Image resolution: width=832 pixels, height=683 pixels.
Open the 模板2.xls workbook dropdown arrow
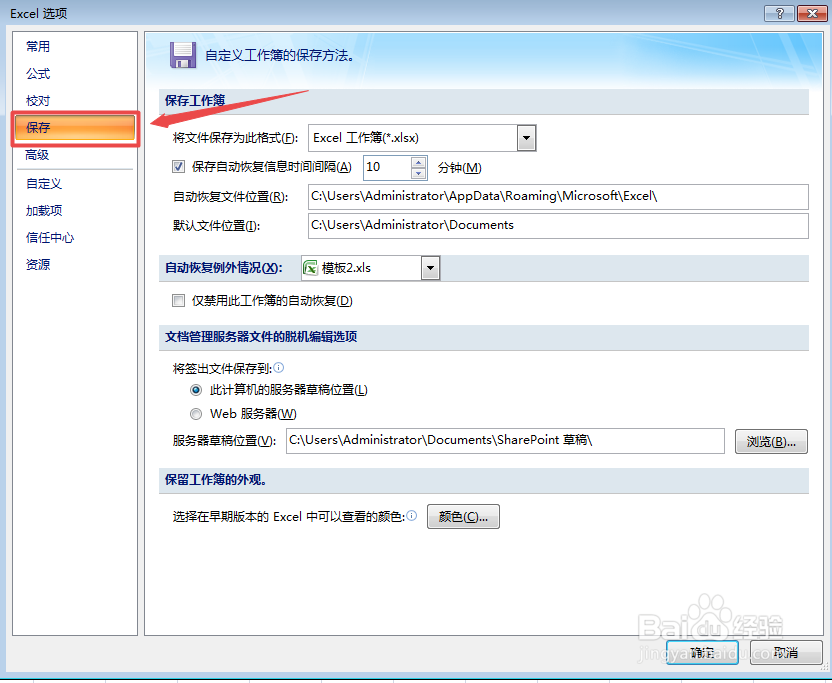430,268
